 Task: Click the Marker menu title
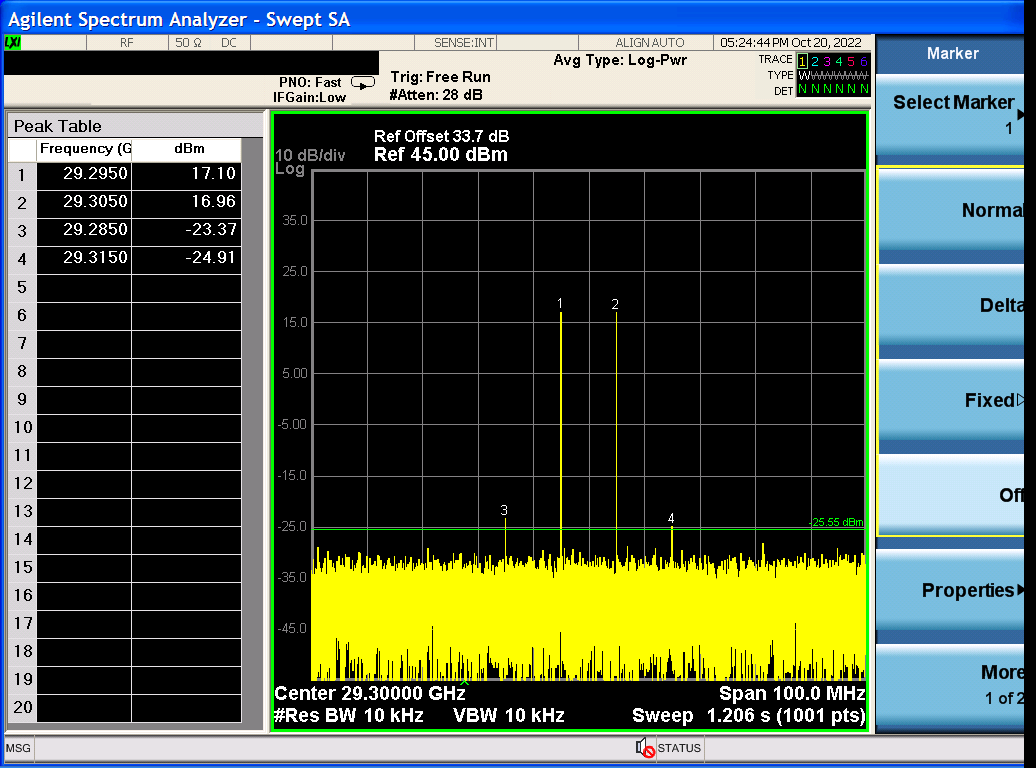tap(952, 54)
